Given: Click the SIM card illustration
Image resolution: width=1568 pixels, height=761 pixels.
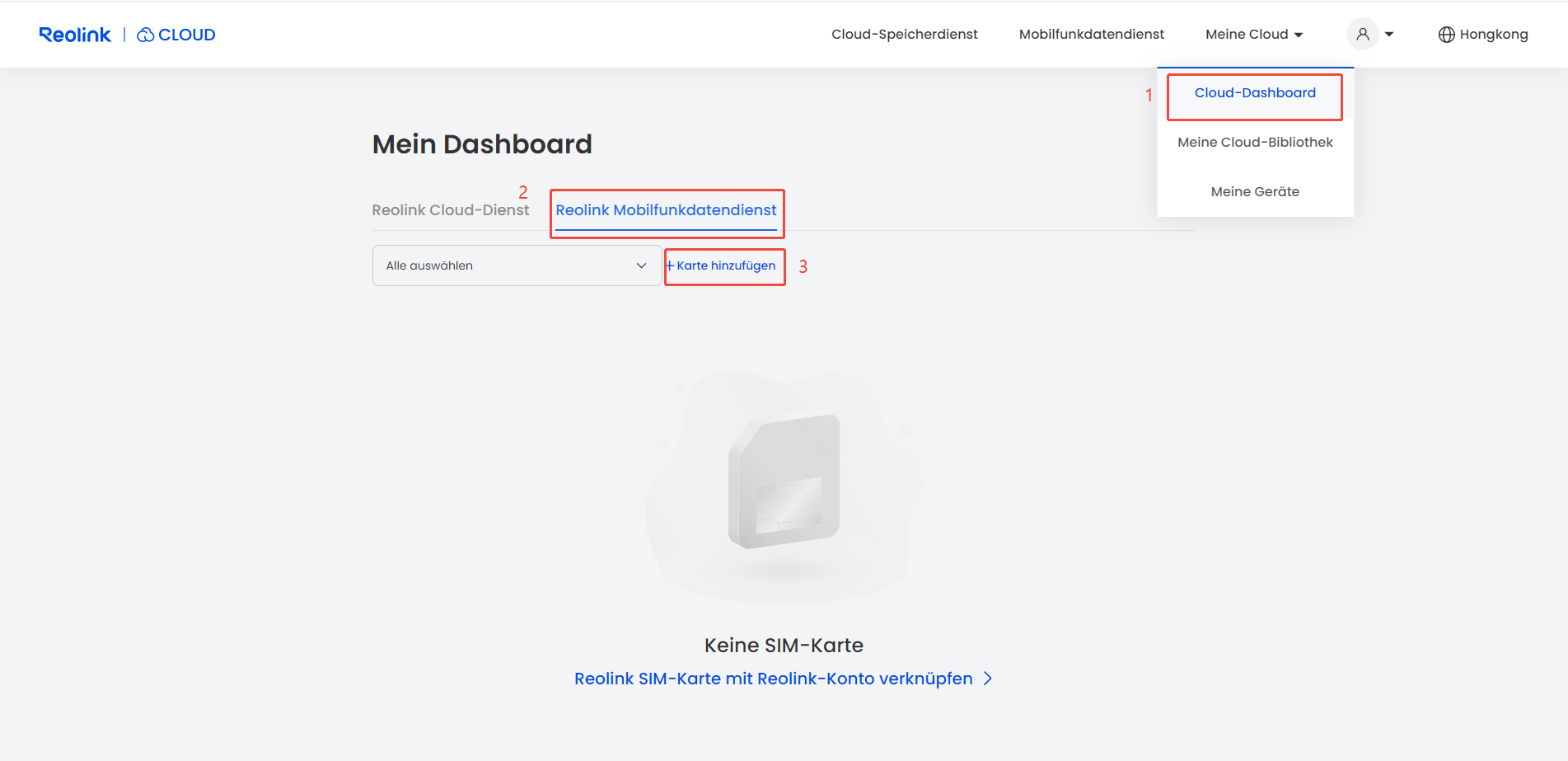Looking at the screenshot, I should pyautogui.click(x=784, y=482).
